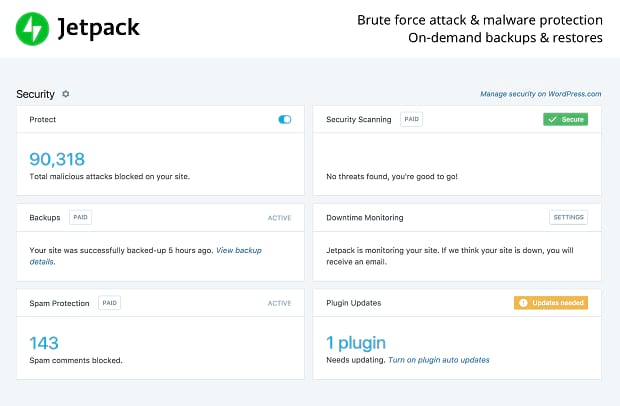The height and width of the screenshot is (406, 620).
Task: Click the green Jetpack lightning logo
Action: point(32,29)
